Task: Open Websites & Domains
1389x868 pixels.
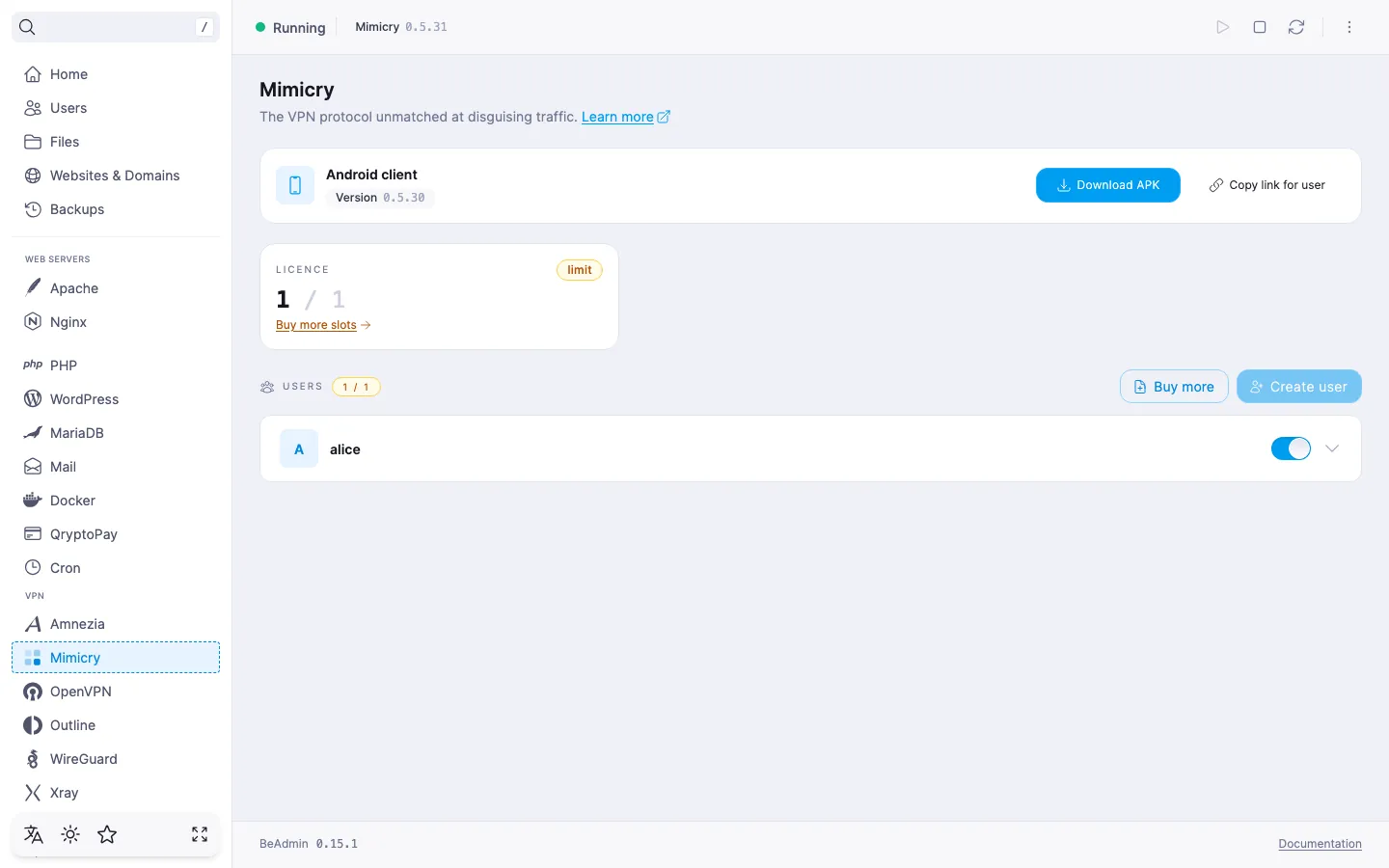Action: tap(116, 176)
